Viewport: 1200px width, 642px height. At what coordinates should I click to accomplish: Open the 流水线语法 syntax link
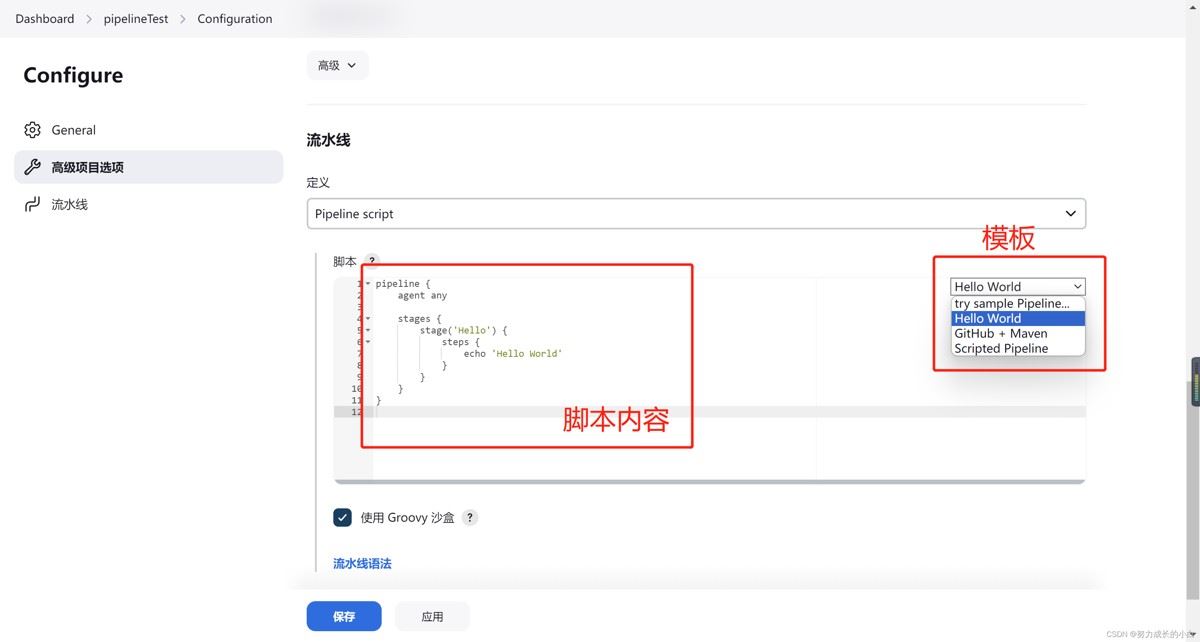[362, 564]
